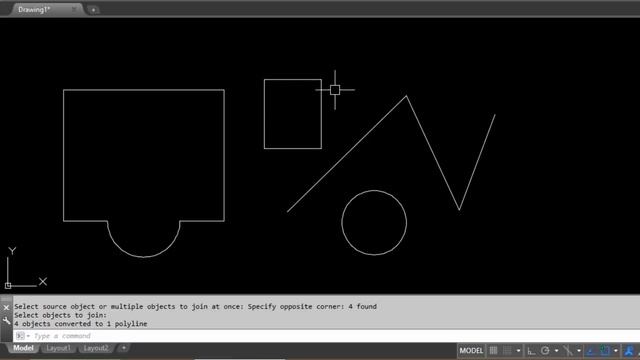Image resolution: width=640 pixels, height=360 pixels.
Task: Click annotation visibility icon
Action: 629,351
